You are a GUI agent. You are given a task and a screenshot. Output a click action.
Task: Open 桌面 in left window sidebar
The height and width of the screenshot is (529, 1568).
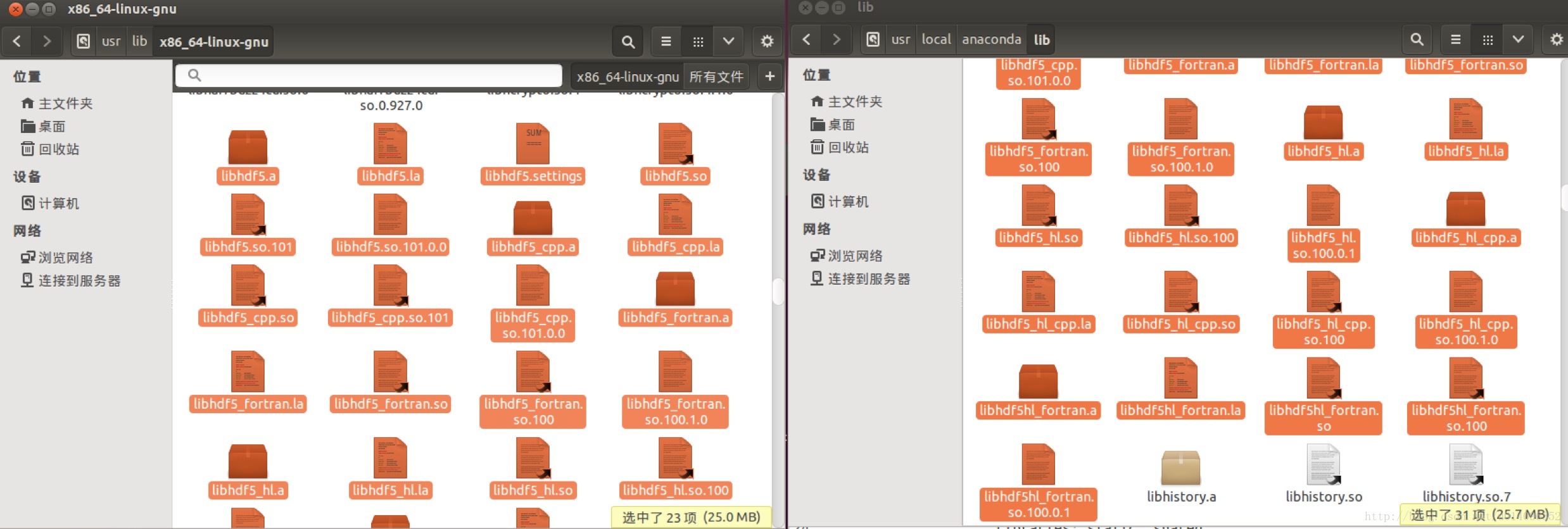[43, 126]
